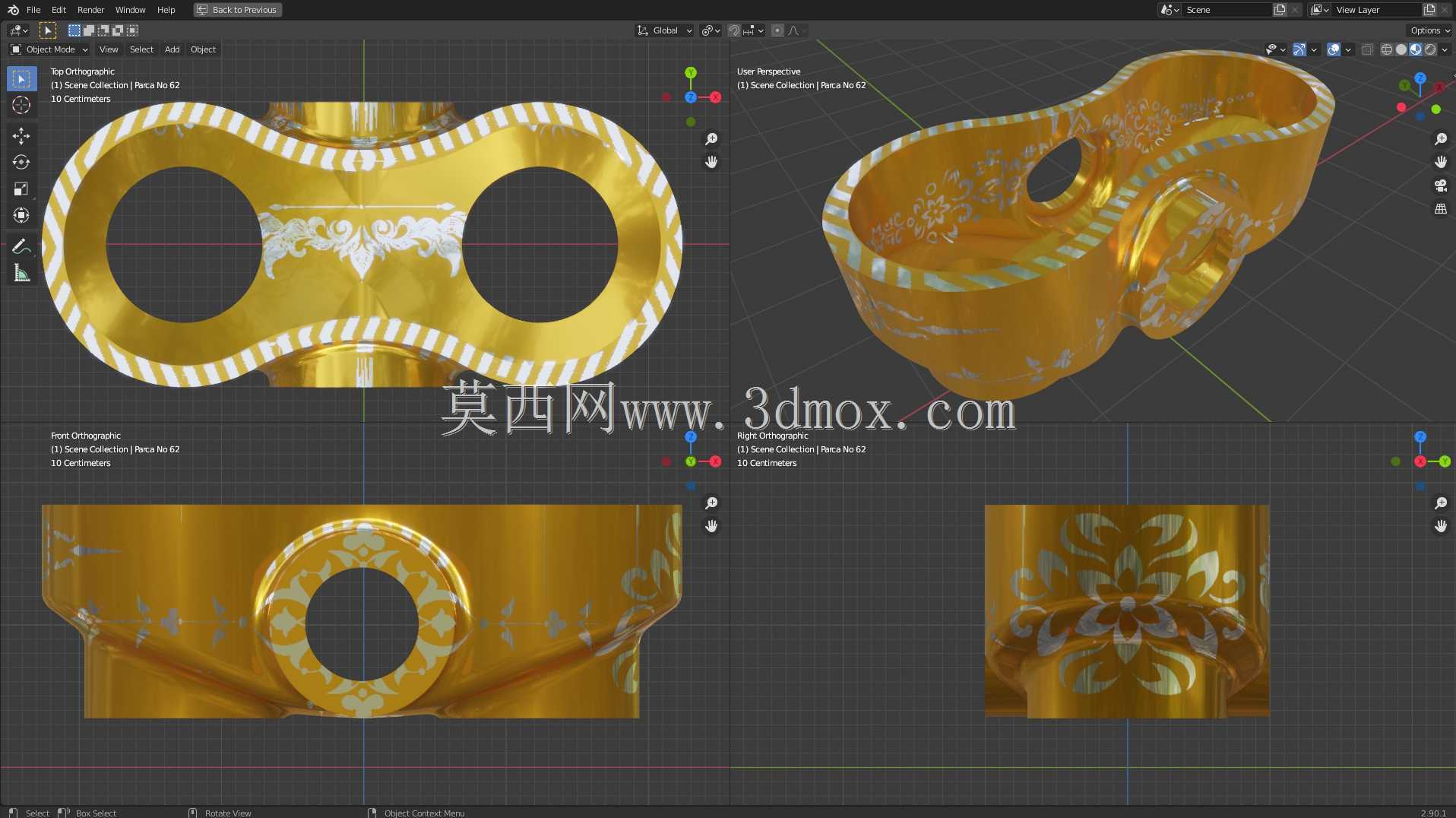Click zoom icon in Front Orthographic view
The height and width of the screenshot is (818, 1456).
pyautogui.click(x=711, y=503)
